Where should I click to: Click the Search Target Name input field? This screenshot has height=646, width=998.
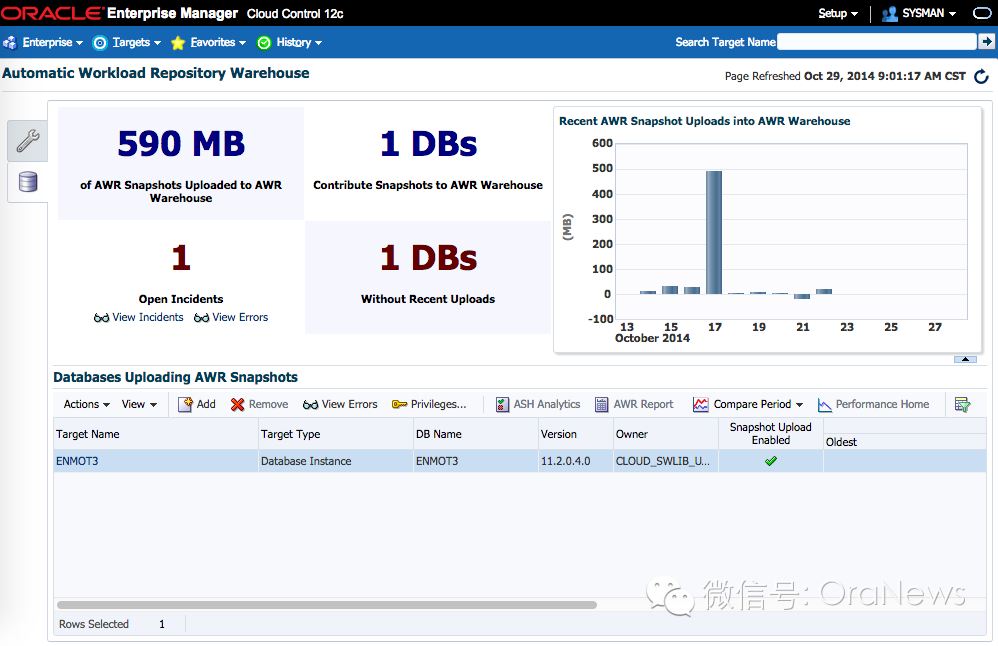876,42
